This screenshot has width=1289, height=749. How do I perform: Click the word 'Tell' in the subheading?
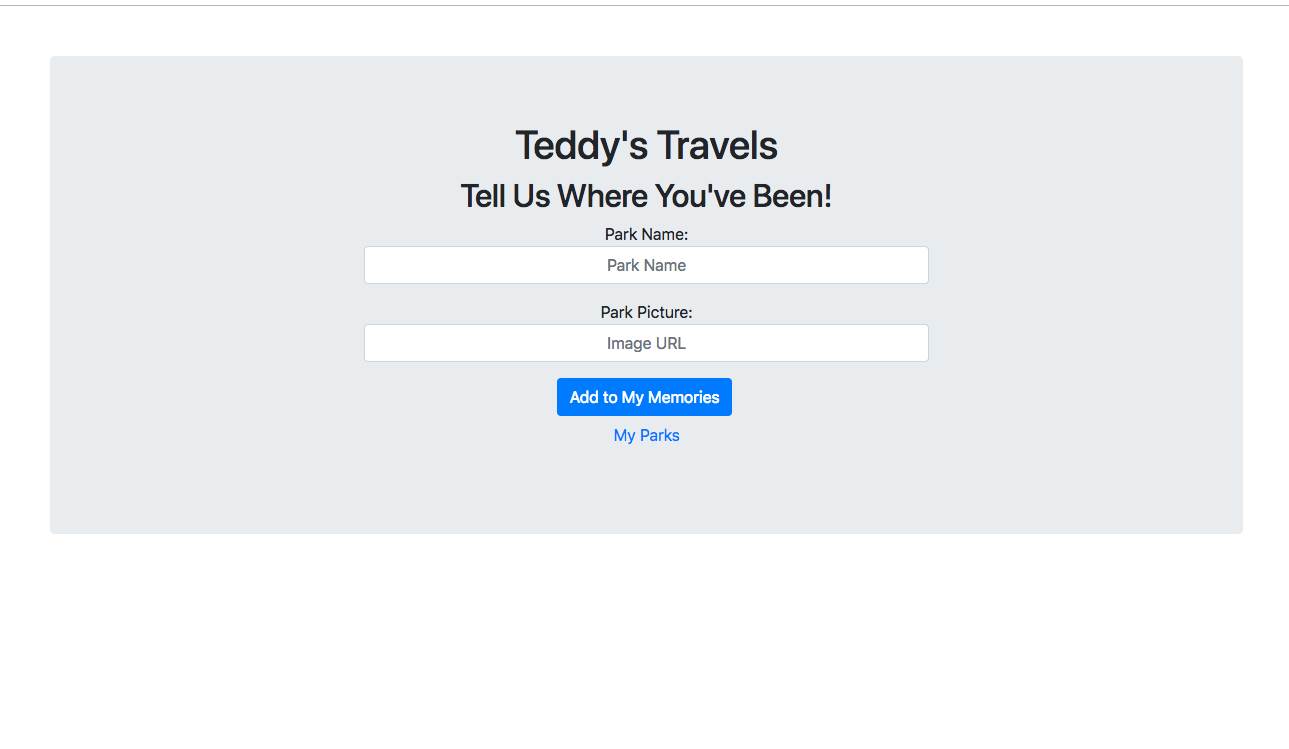pos(484,196)
